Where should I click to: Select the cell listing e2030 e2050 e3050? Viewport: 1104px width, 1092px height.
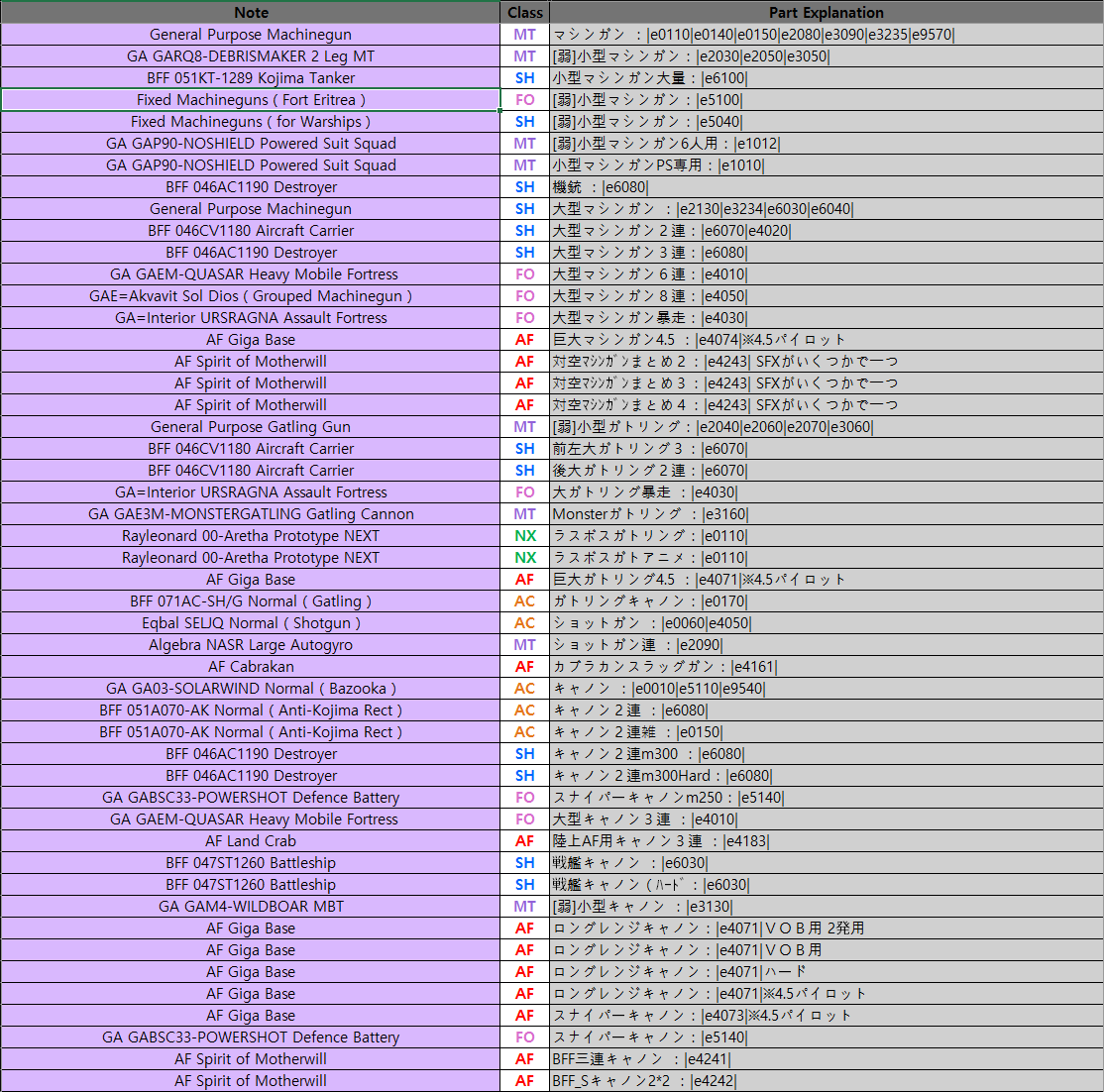point(826,56)
